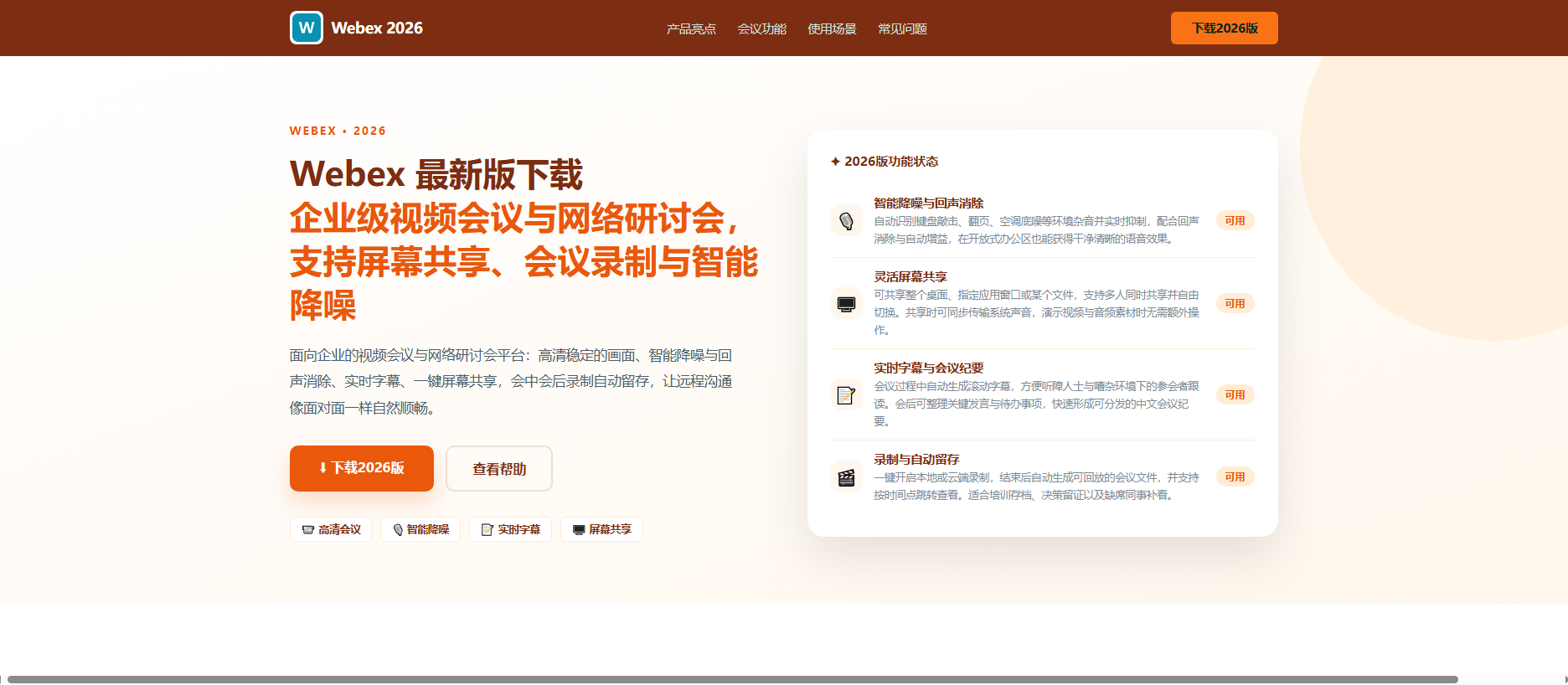Click the clapperboard icon beside 录制与自动留存
The height and width of the screenshot is (685, 1568).
(x=846, y=477)
